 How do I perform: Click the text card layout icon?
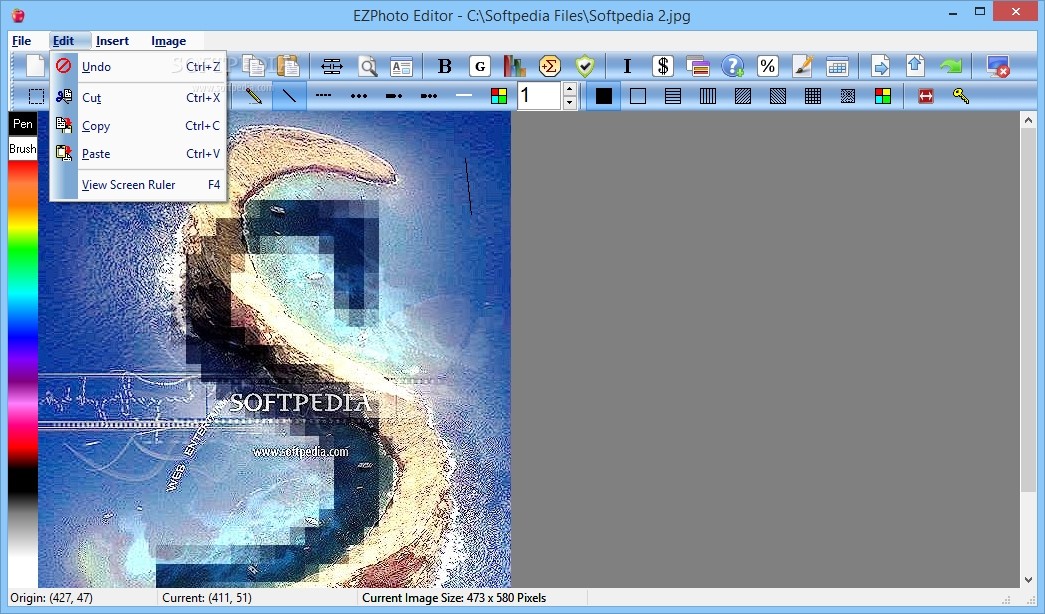[x=402, y=66]
